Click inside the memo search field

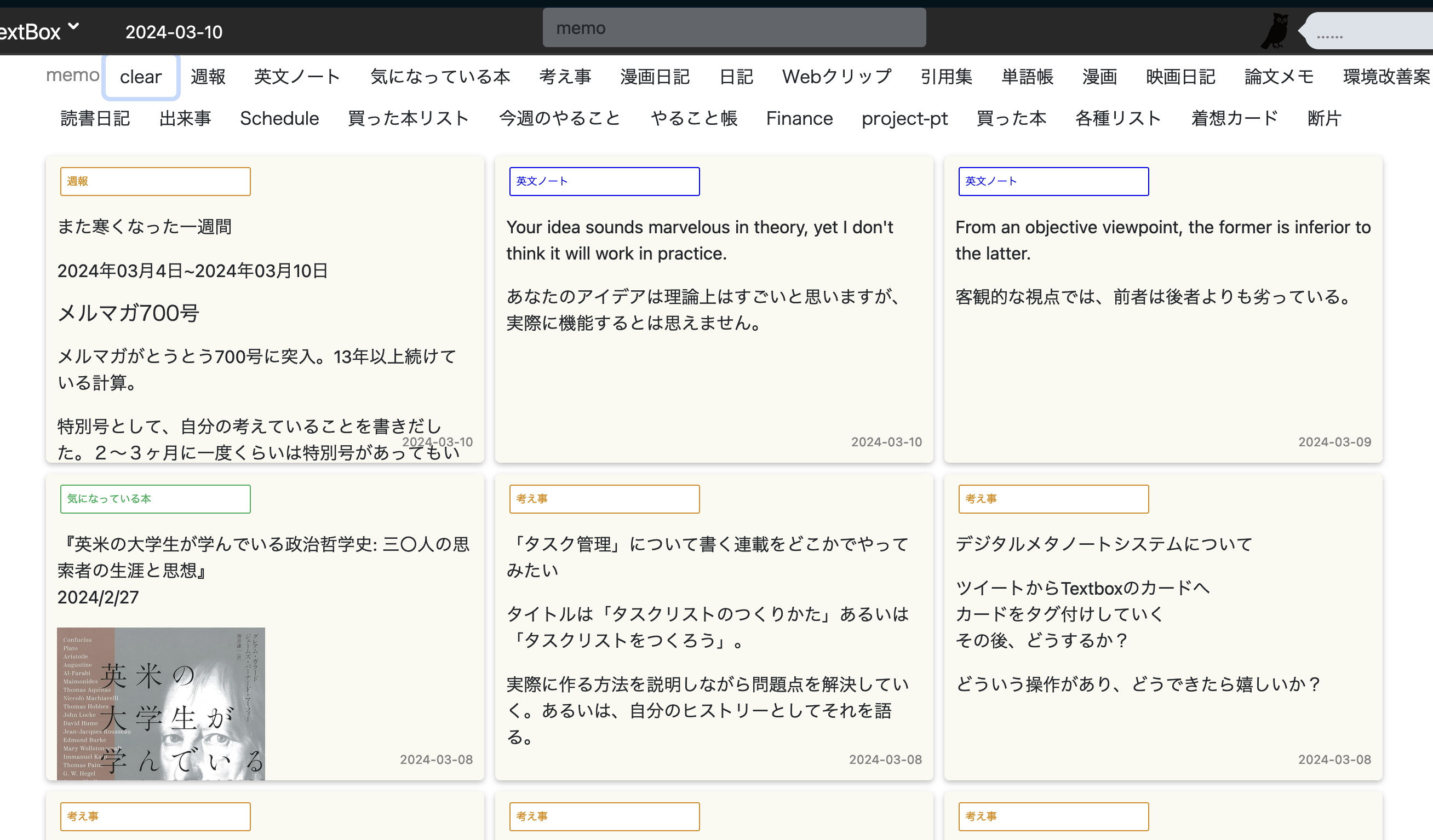[733, 27]
